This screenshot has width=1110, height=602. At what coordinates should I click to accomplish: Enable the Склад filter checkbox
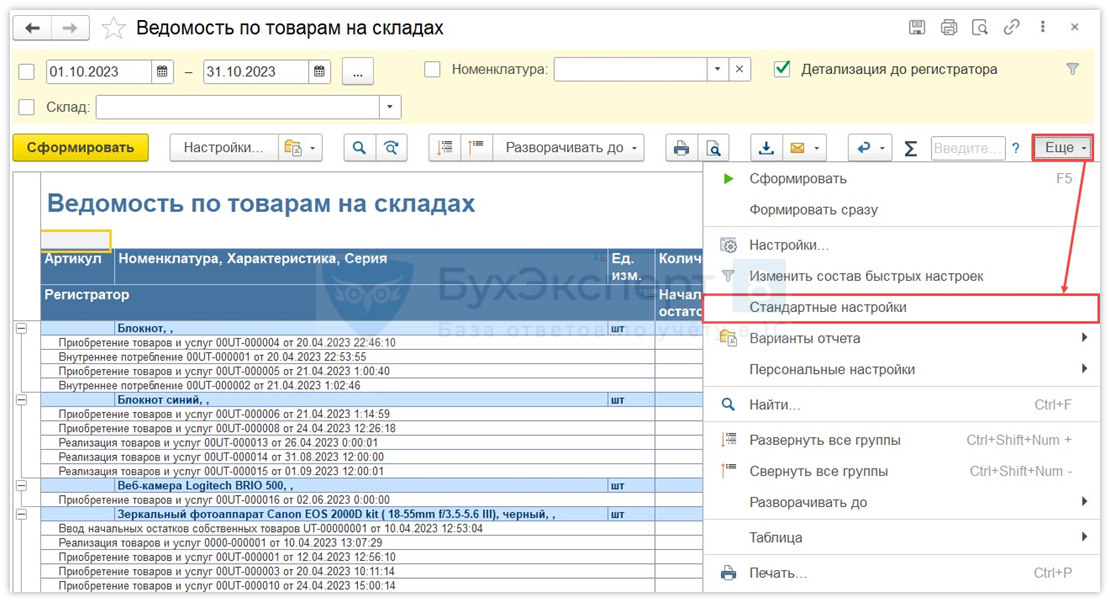point(27,107)
